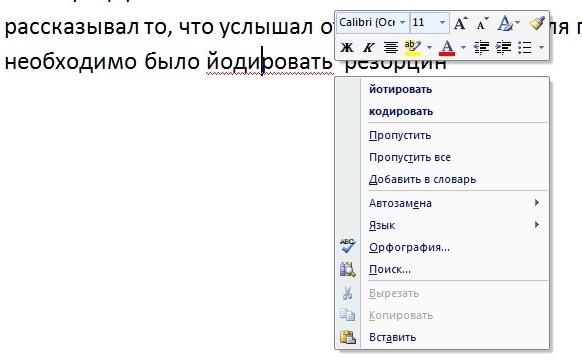Click the misspelled word йодировать
Viewport: 582px width, 364px height.
[270, 61]
